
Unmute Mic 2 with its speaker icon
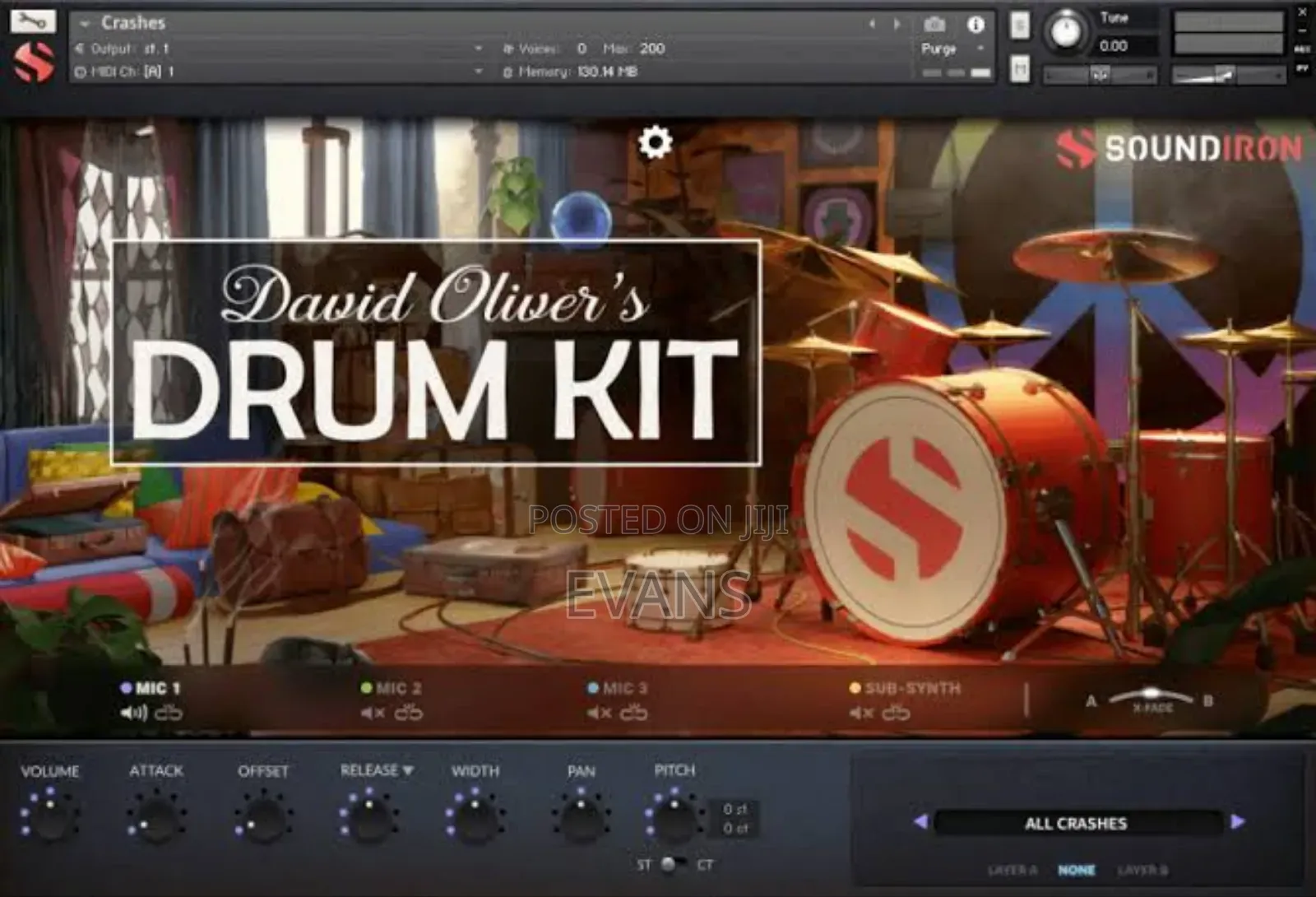click(373, 713)
